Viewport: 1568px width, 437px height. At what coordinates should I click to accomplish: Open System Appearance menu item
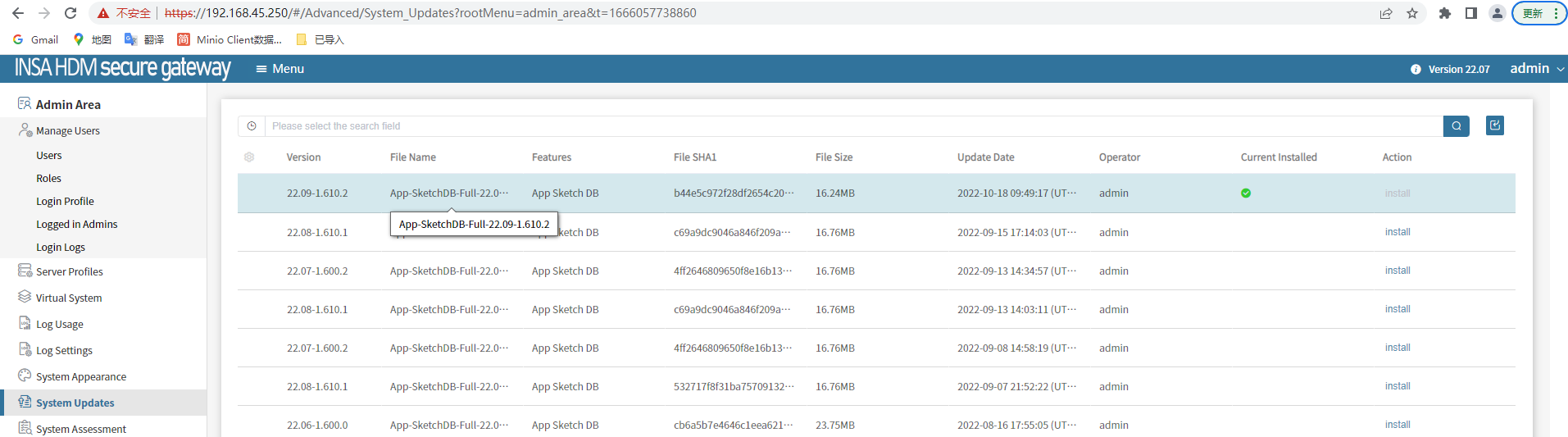(80, 377)
